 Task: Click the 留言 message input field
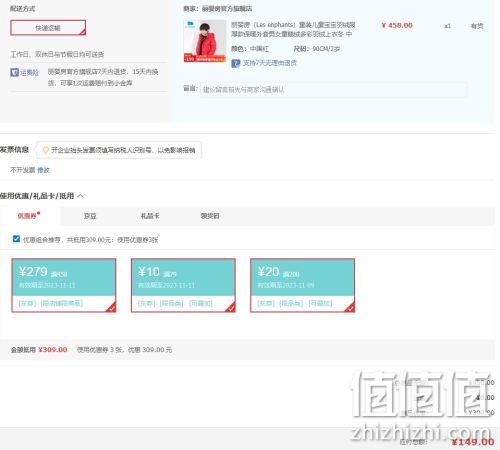(333, 89)
